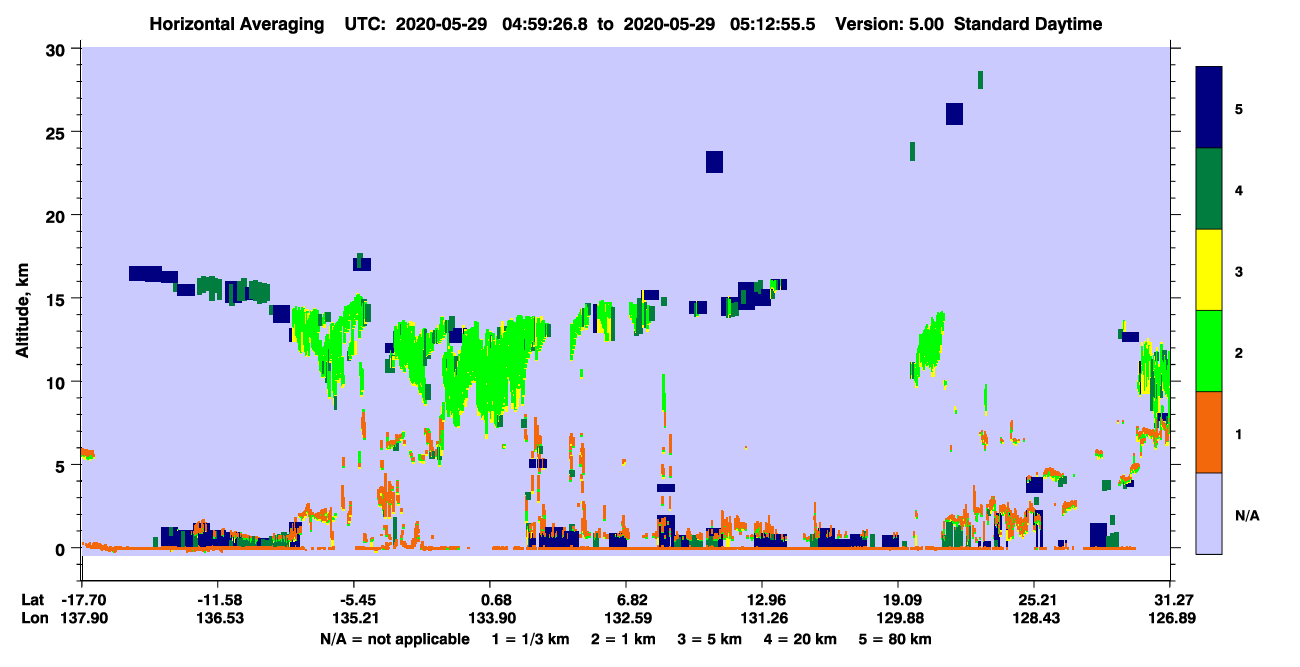Click the lavender N/A legend swatch

pyautogui.click(x=1209, y=513)
